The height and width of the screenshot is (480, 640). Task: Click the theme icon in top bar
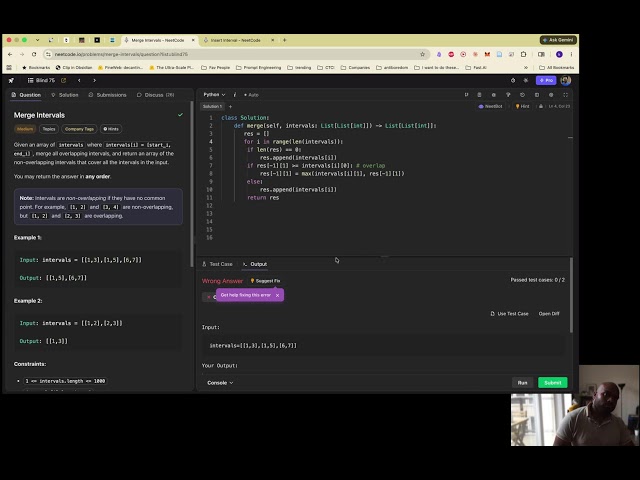(526, 80)
